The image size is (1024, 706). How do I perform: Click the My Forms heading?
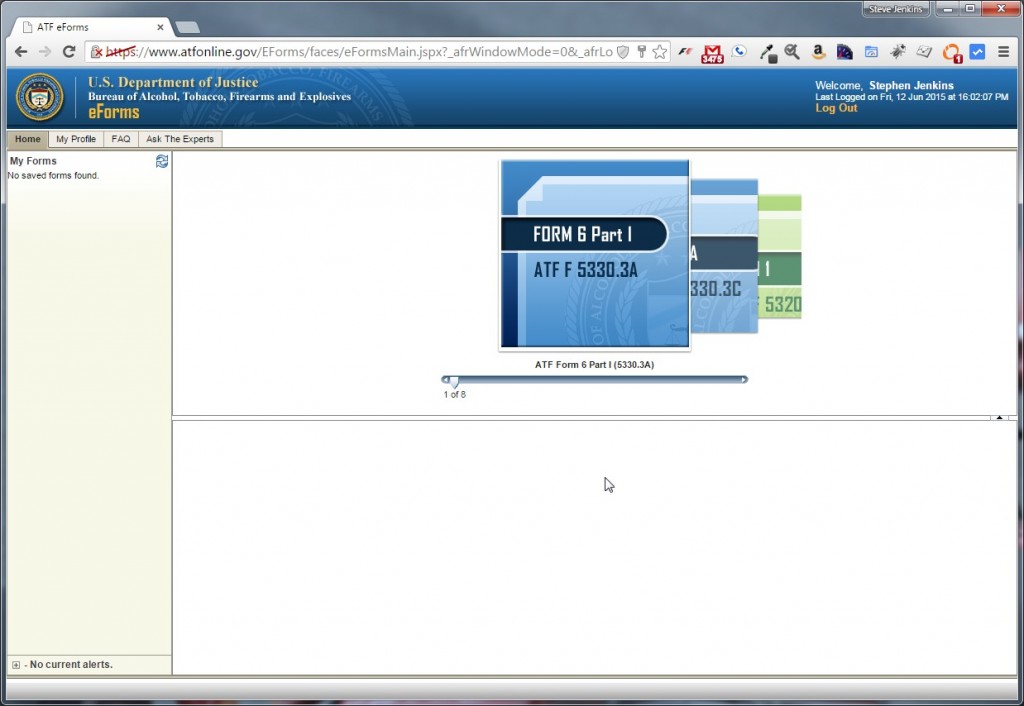[33, 161]
